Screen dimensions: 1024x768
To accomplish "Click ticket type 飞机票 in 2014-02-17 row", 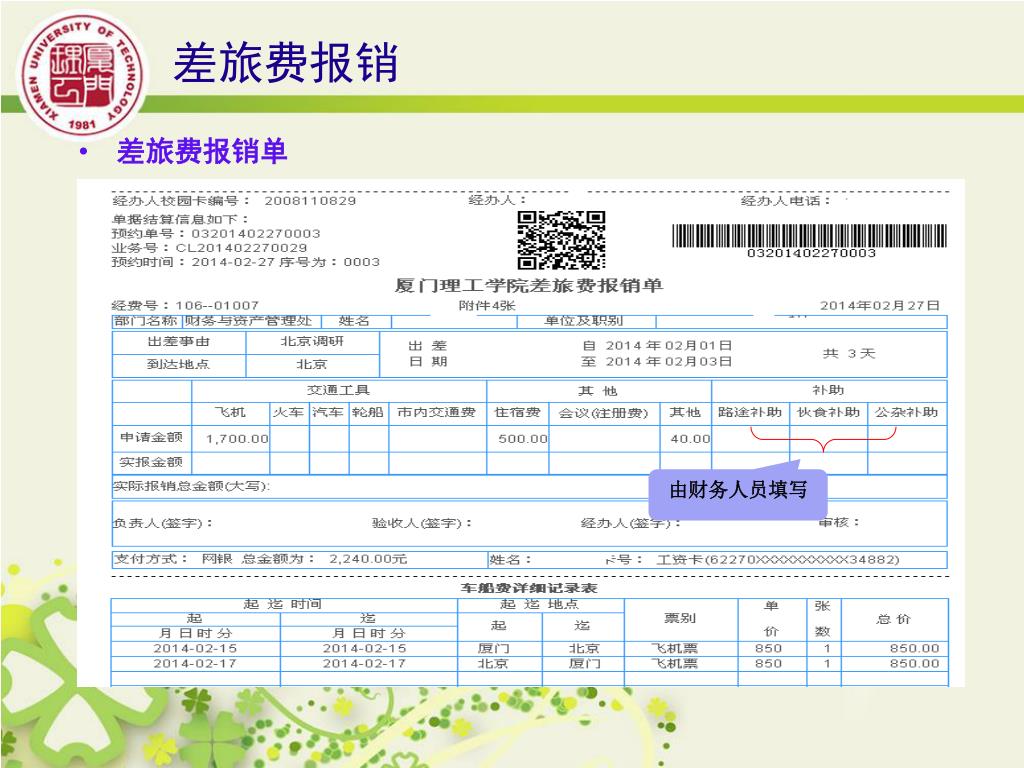I will coord(675,664).
